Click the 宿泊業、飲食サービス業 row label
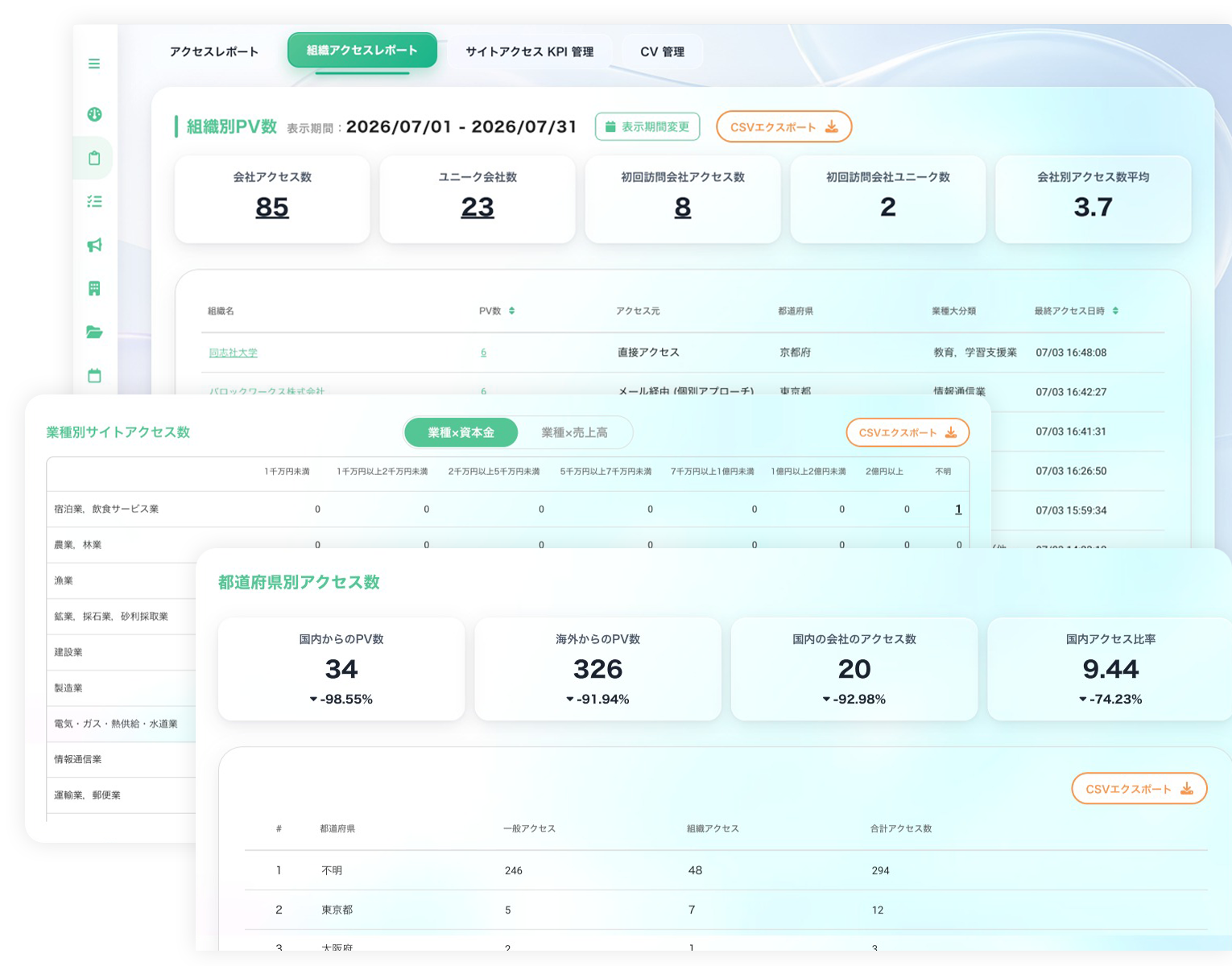The image size is (1232, 966). (106, 509)
